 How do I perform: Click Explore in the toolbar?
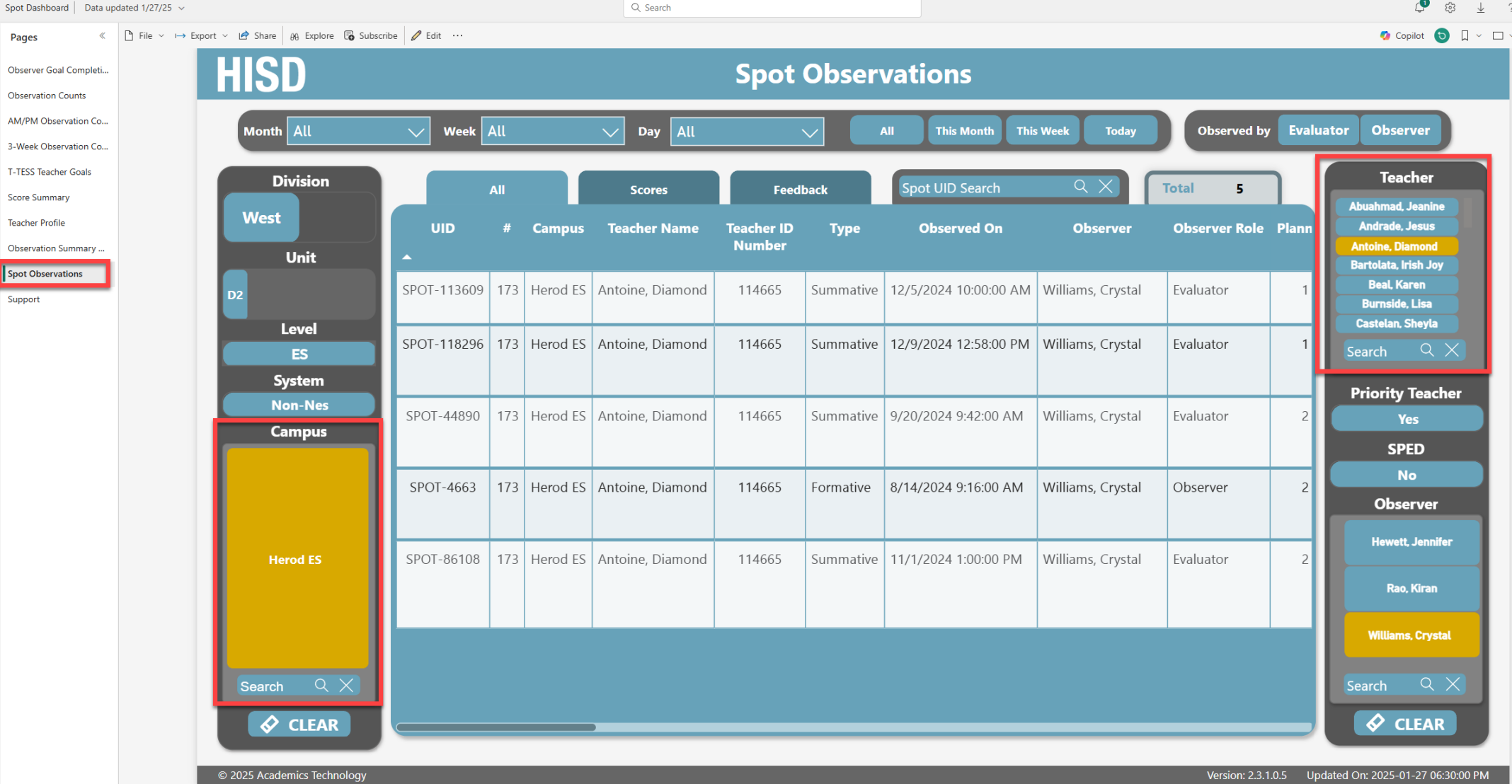[x=311, y=35]
